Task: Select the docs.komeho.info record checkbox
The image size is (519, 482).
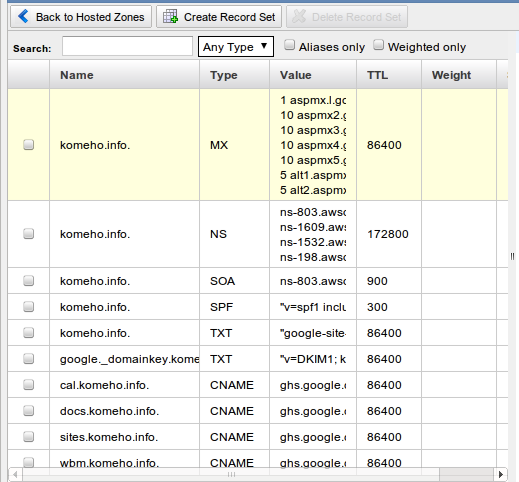Action: (x=29, y=411)
